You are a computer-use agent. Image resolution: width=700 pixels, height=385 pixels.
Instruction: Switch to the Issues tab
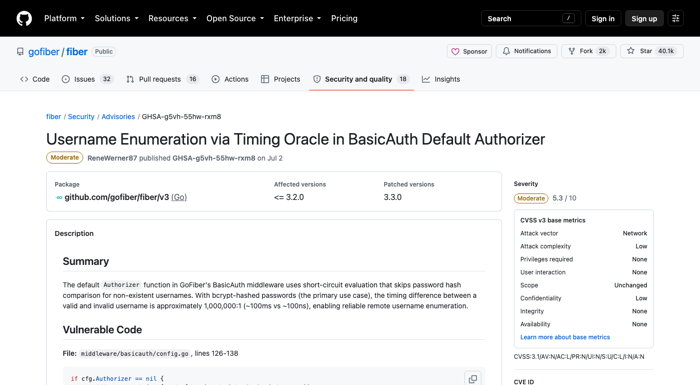87,79
